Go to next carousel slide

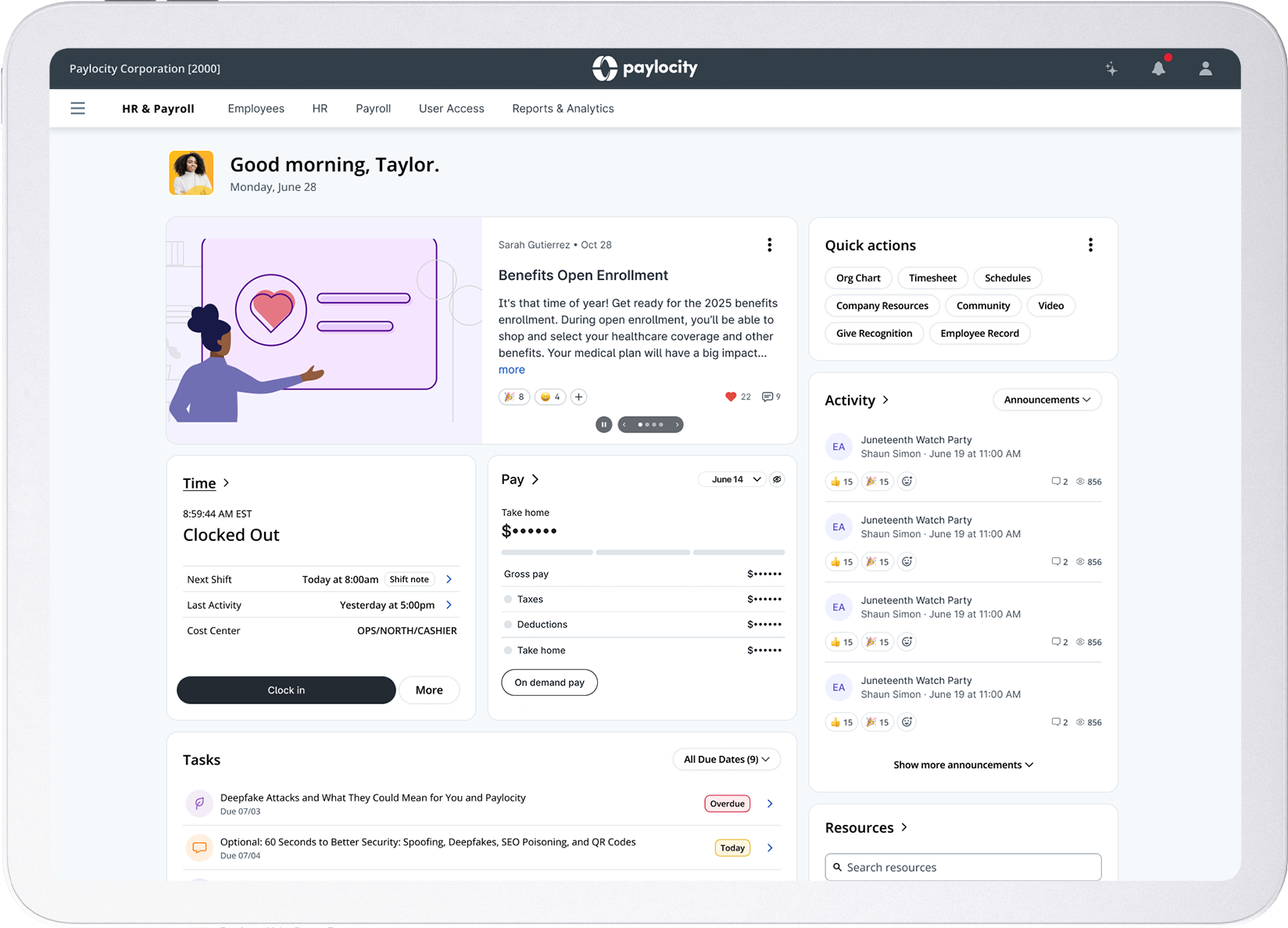[677, 425]
